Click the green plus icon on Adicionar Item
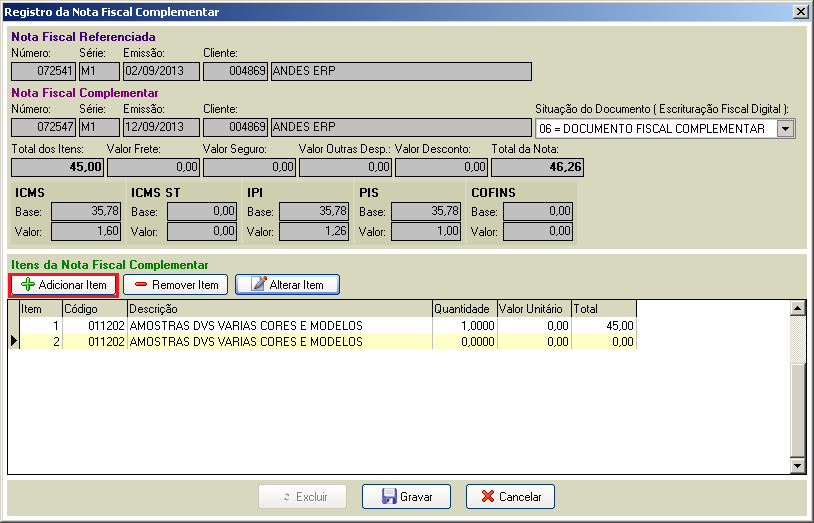Image resolution: width=814 pixels, height=523 pixels. point(28,285)
